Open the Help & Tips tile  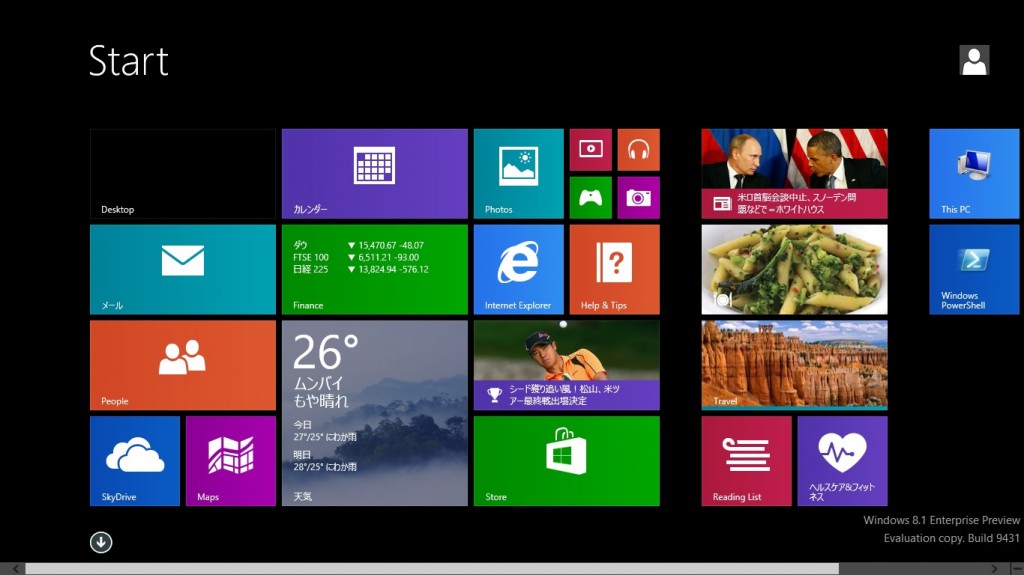[615, 270]
